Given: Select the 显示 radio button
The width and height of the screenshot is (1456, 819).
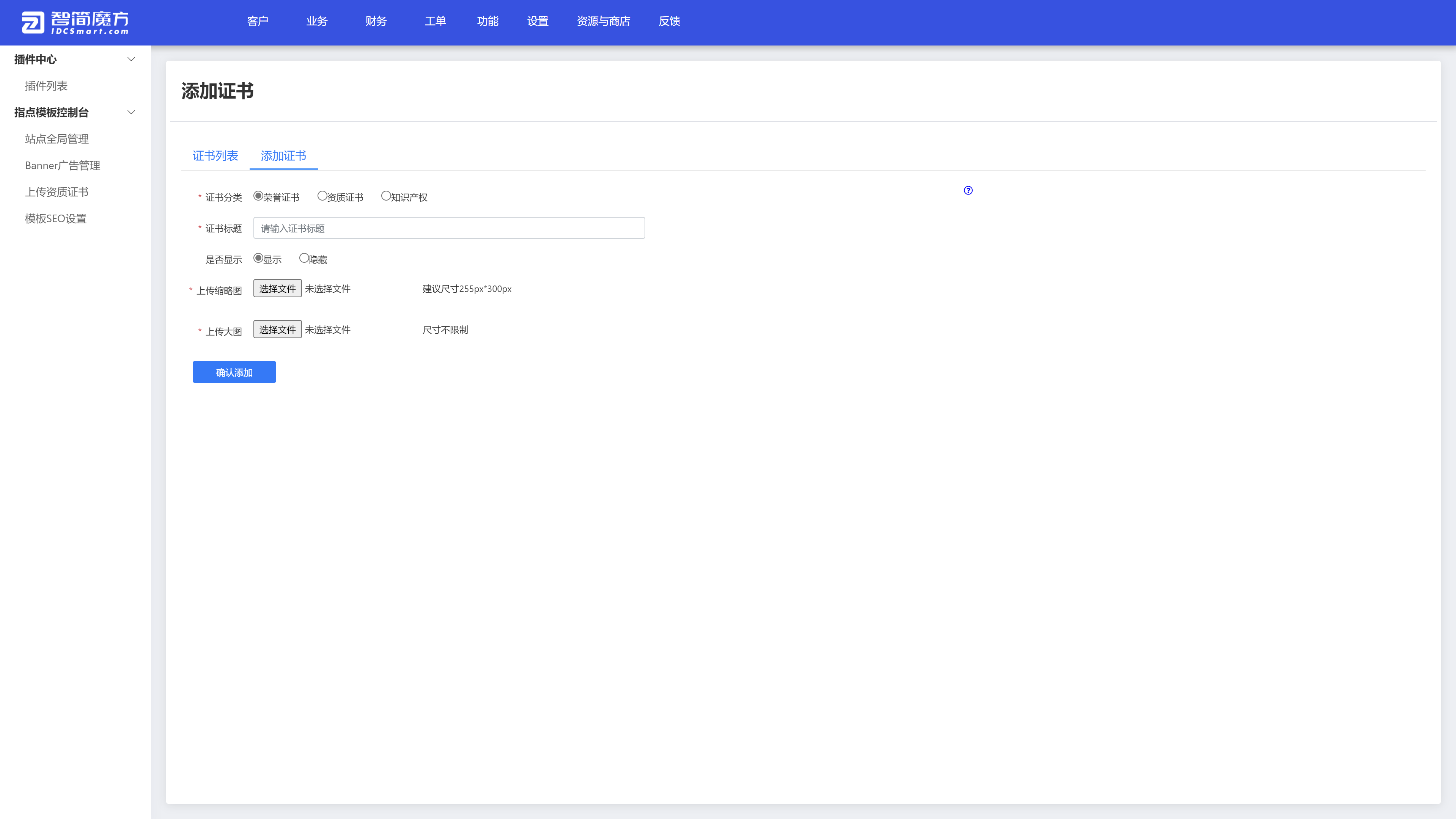Looking at the screenshot, I should point(258,258).
